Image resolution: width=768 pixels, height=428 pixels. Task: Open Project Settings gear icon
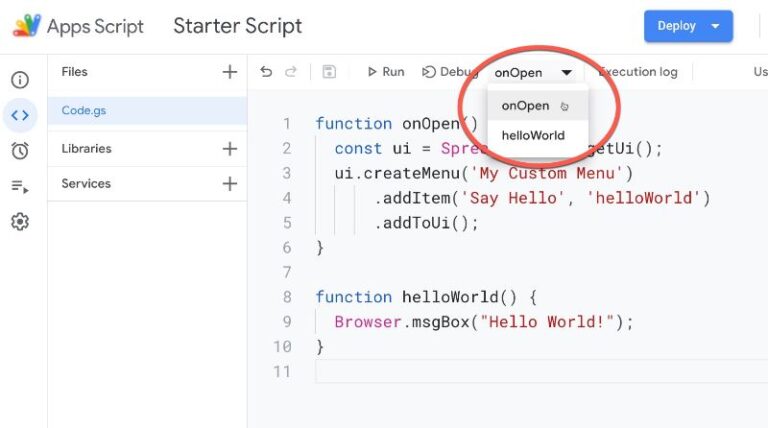(20, 222)
